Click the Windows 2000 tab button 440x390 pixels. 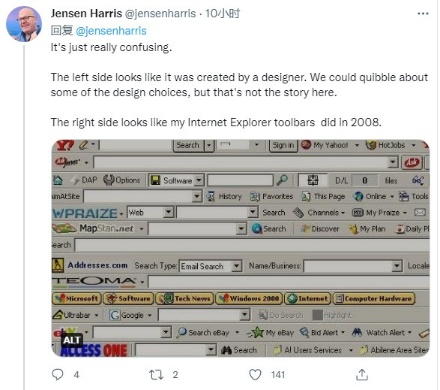pyautogui.click(x=249, y=298)
